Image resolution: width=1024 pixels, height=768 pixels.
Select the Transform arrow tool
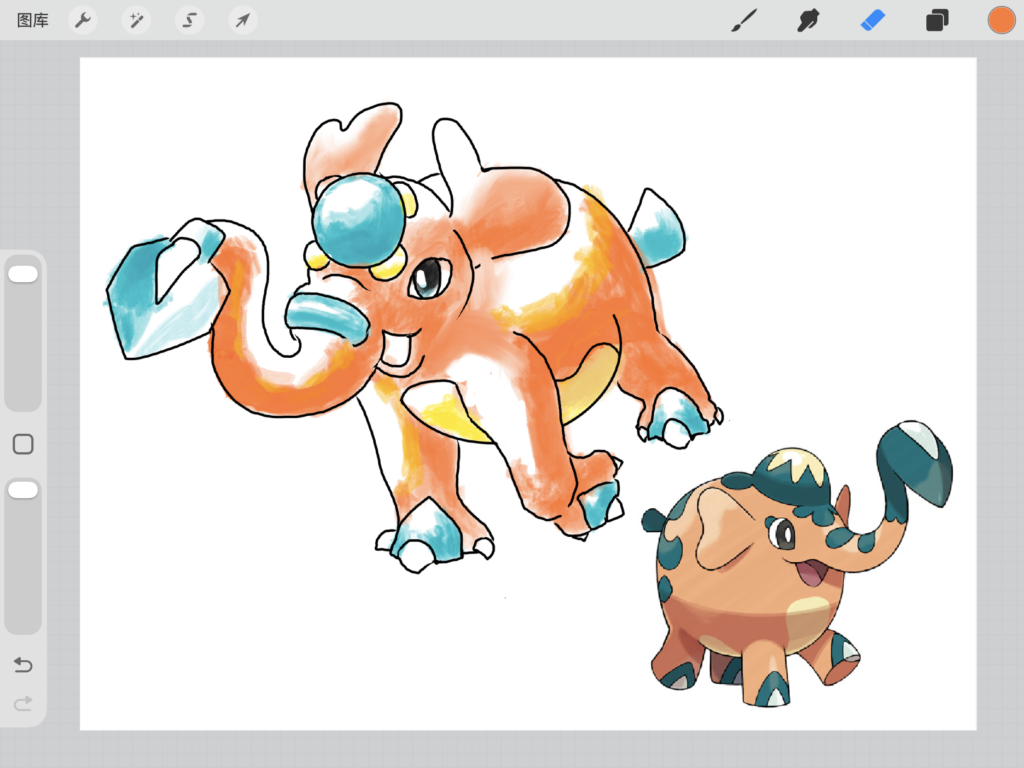click(x=242, y=20)
